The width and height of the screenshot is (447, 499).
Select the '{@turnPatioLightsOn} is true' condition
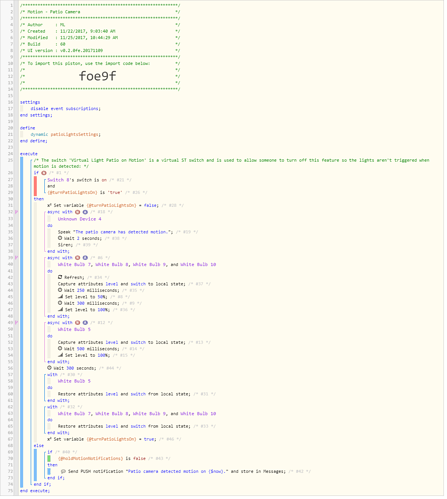[x=85, y=193]
